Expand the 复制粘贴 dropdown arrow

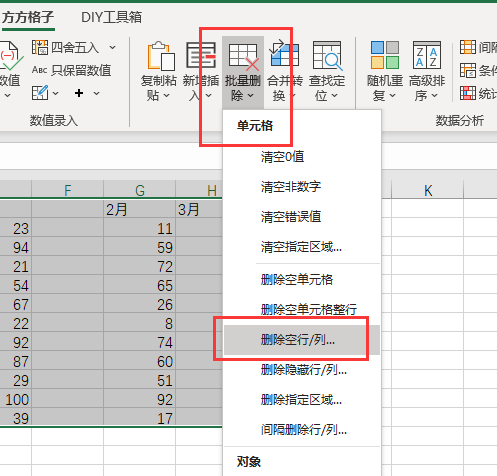click(x=166, y=96)
